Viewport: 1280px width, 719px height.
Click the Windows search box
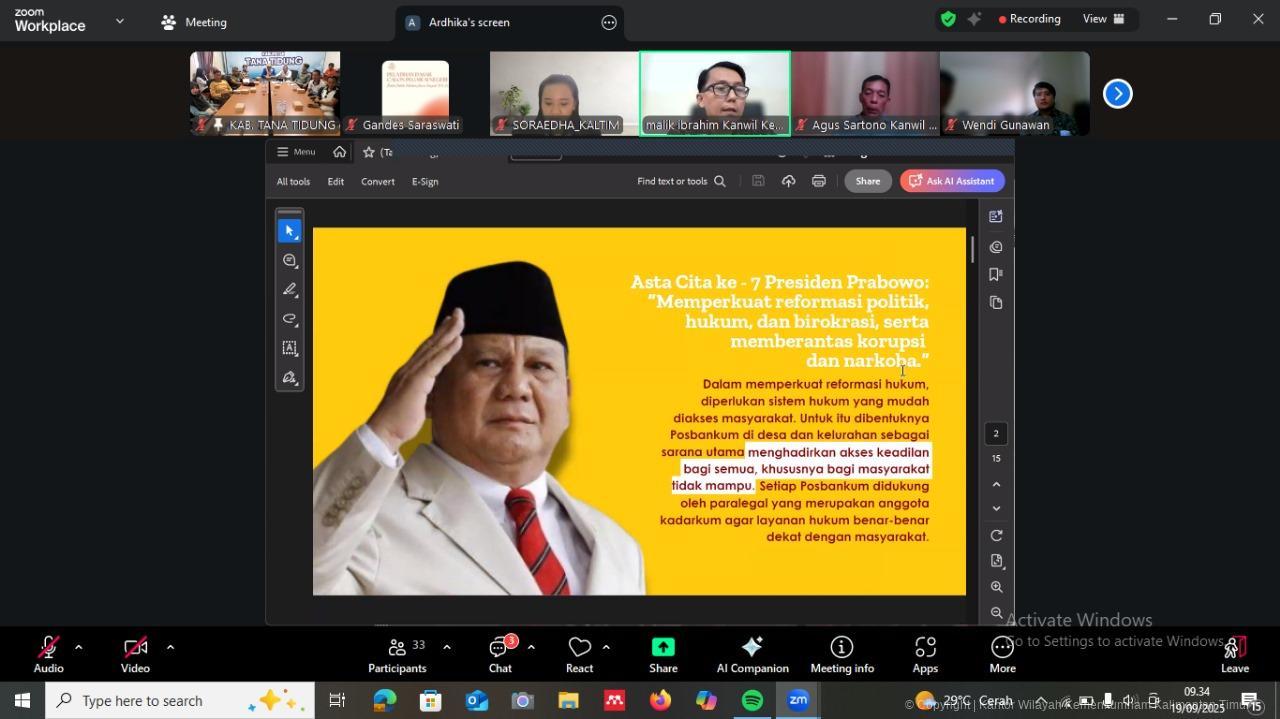coord(180,700)
